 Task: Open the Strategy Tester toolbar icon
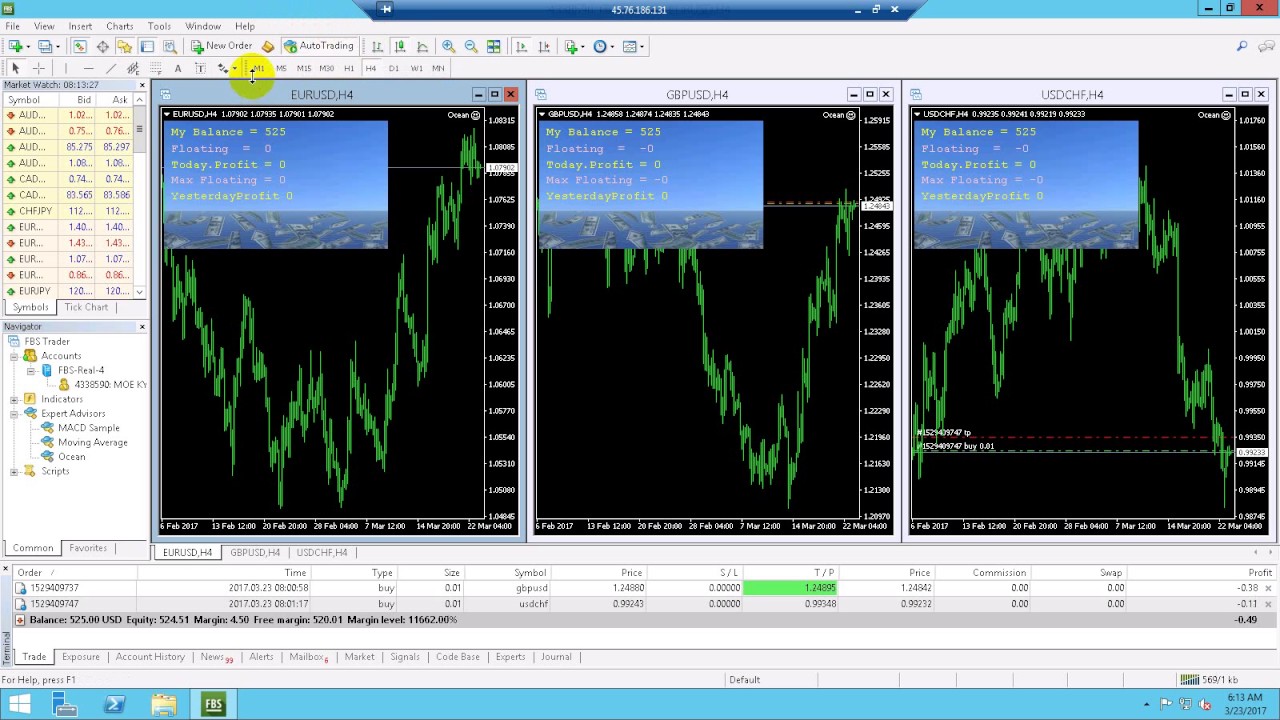coord(170,46)
